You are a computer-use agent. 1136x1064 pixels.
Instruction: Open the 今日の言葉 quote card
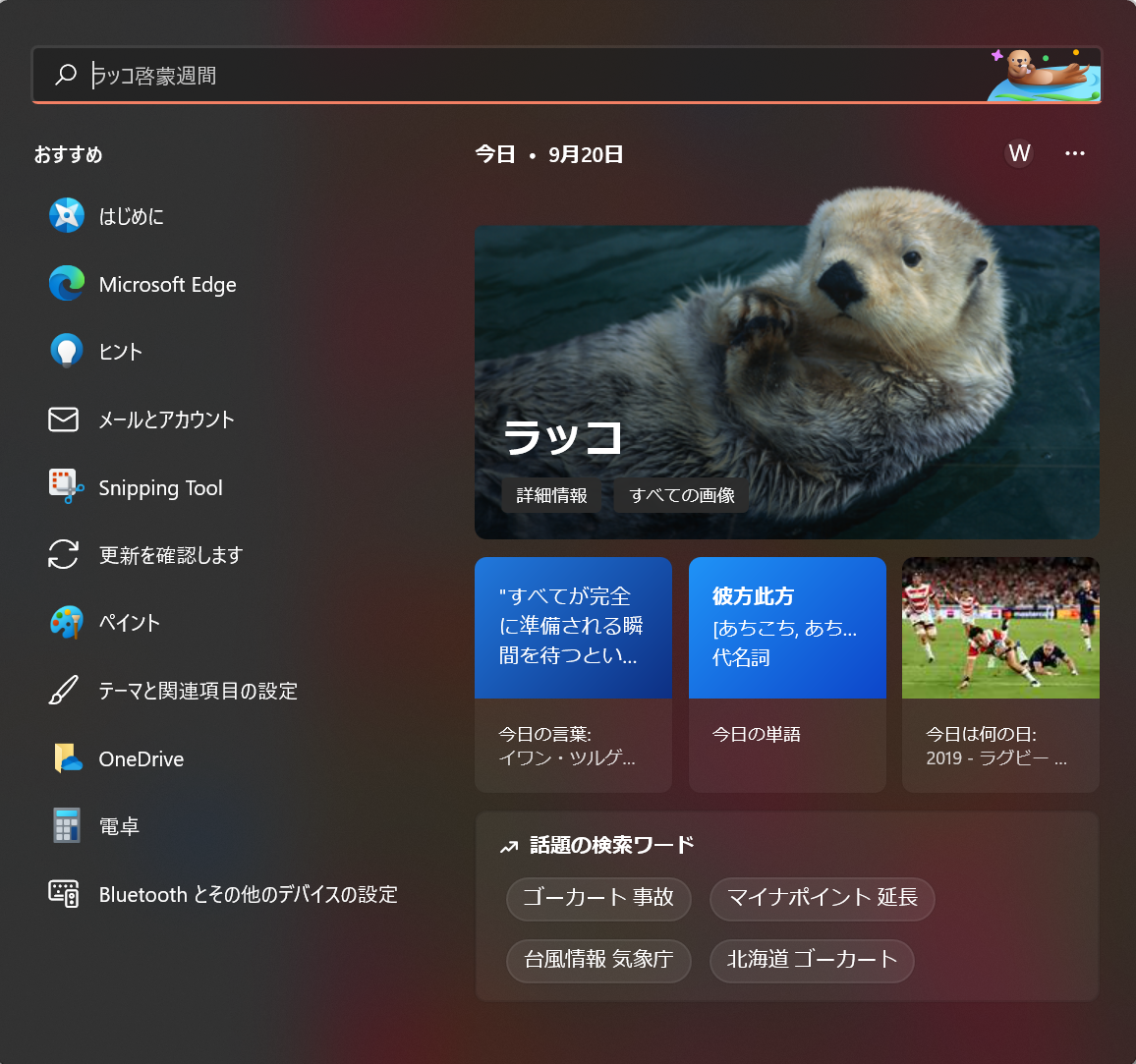coord(573,674)
